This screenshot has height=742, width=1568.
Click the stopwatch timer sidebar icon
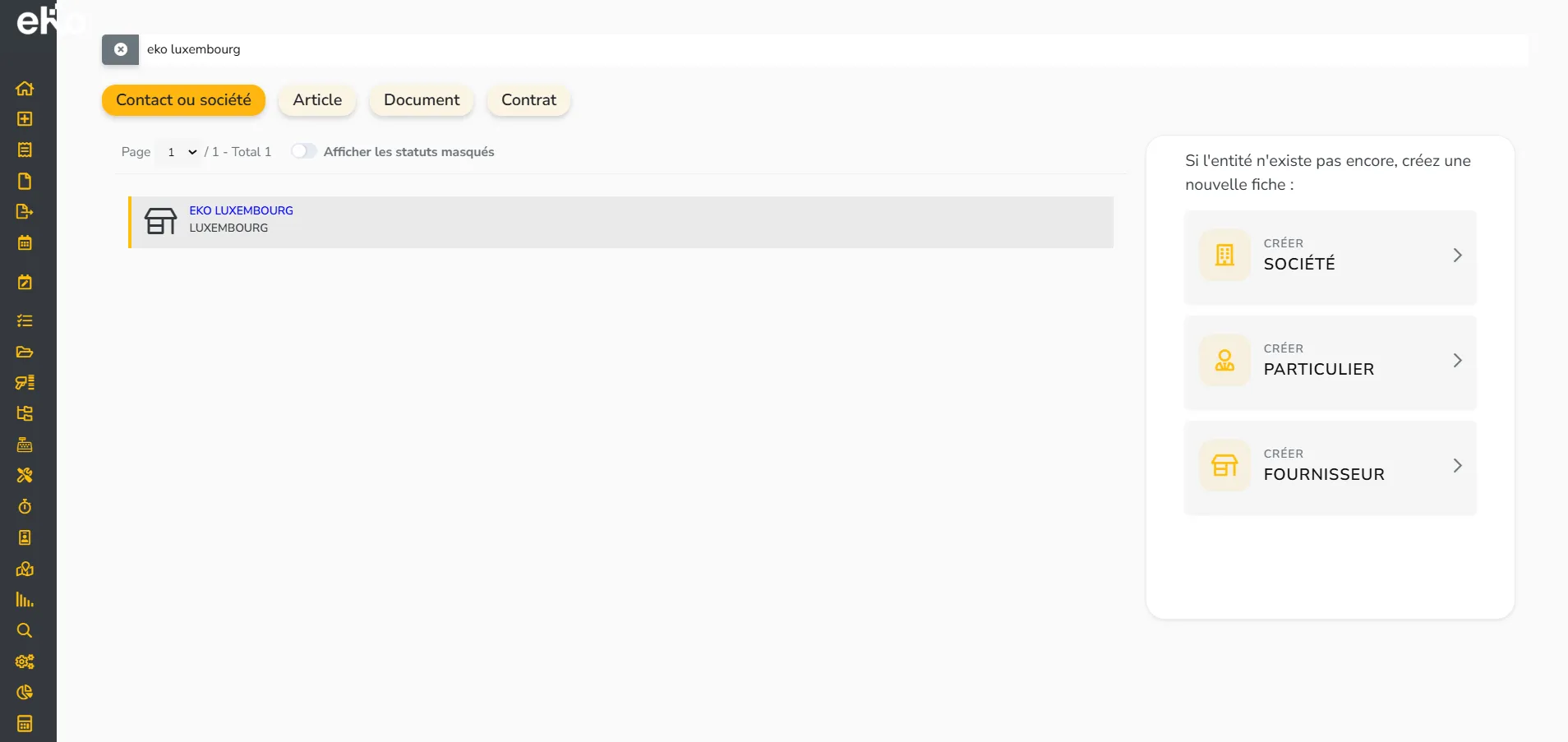pos(25,506)
